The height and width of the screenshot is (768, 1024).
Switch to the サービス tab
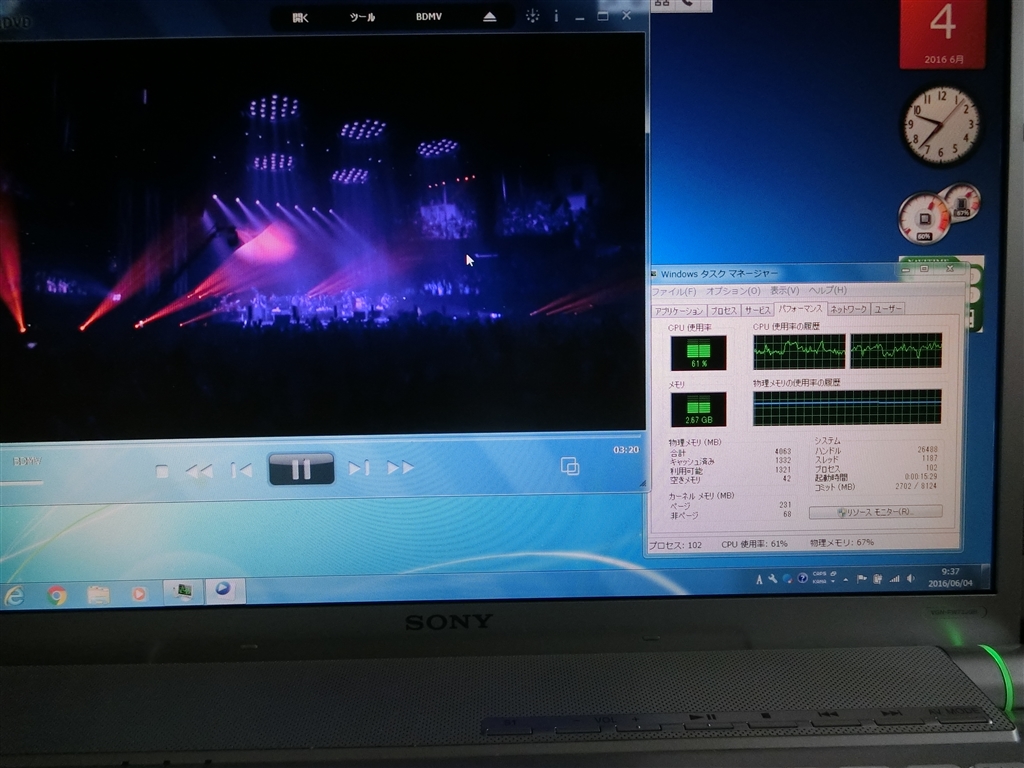(x=758, y=310)
